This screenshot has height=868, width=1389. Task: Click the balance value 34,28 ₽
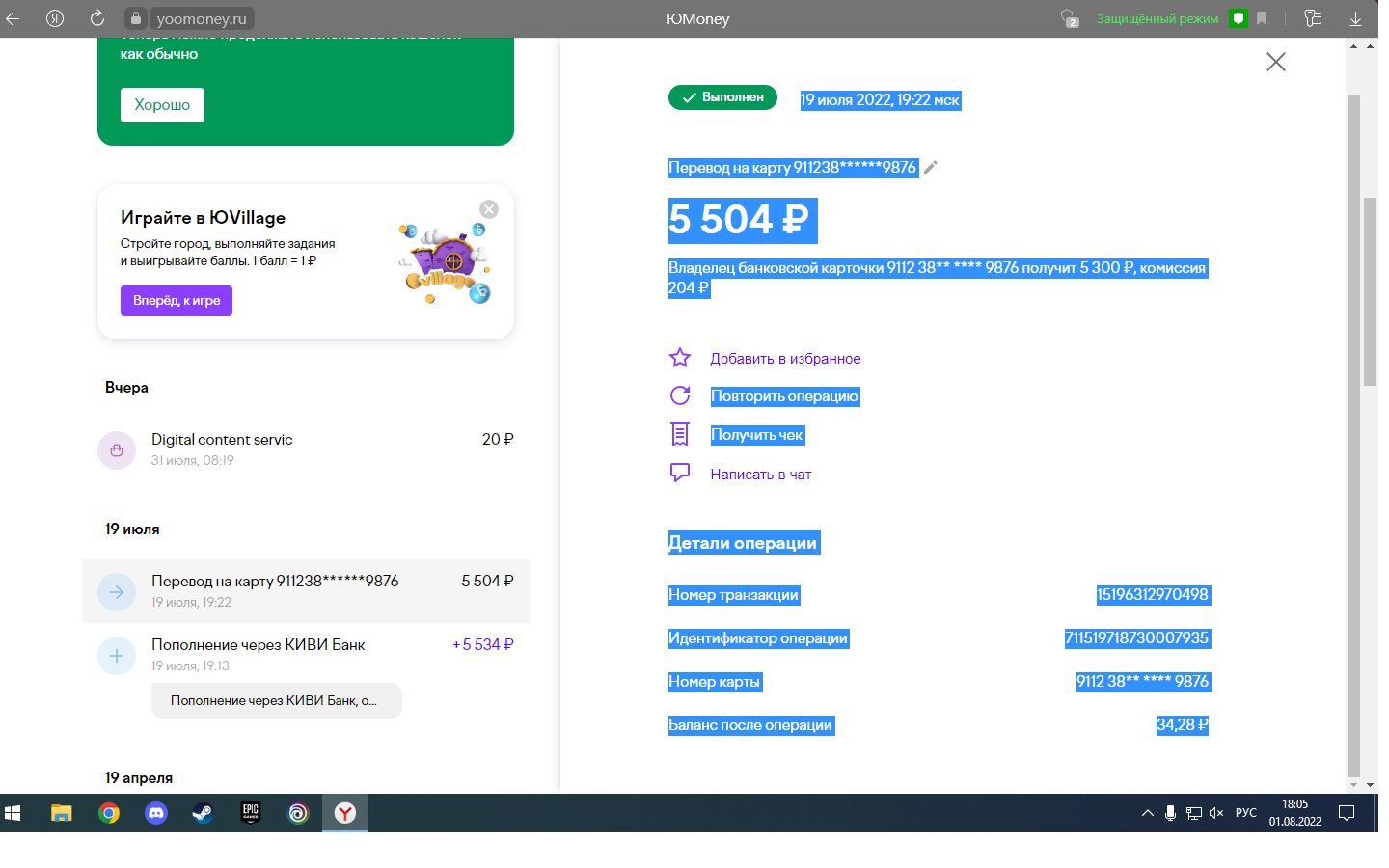point(1183,725)
